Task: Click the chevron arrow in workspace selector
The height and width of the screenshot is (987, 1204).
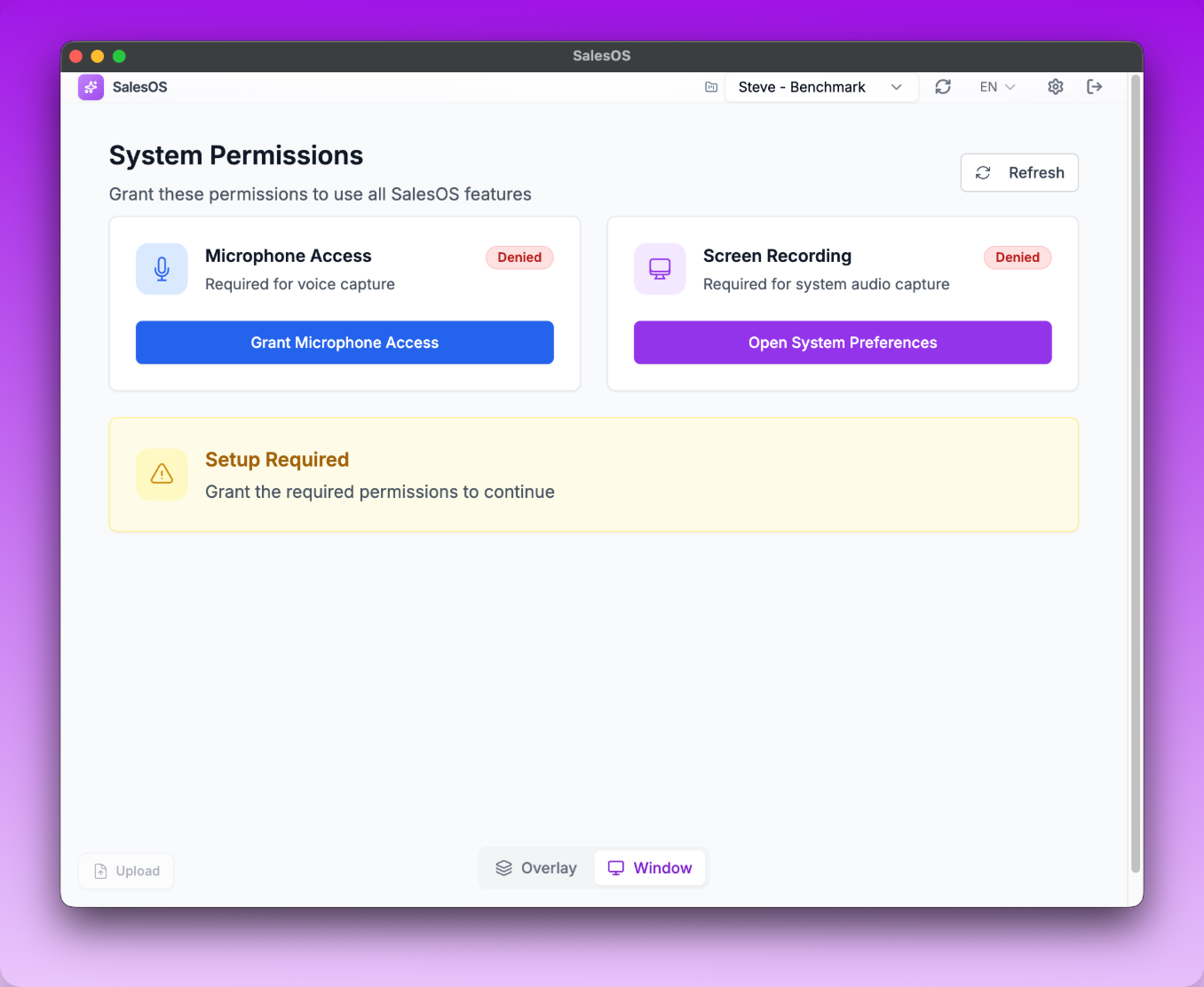Action: tap(897, 87)
